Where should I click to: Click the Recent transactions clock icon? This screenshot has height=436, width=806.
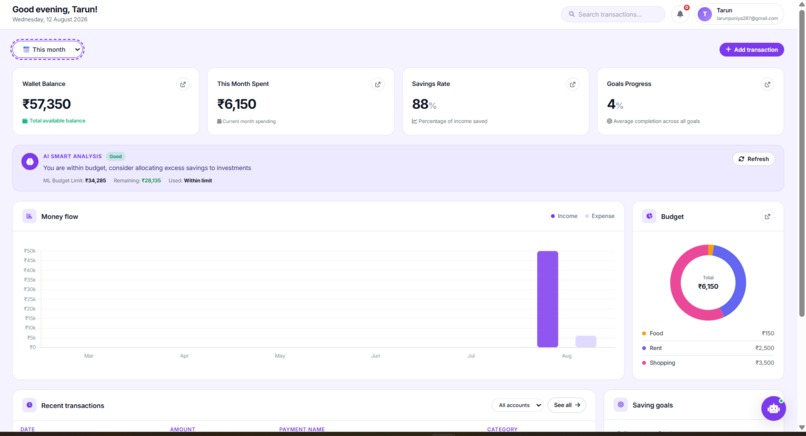coord(29,405)
